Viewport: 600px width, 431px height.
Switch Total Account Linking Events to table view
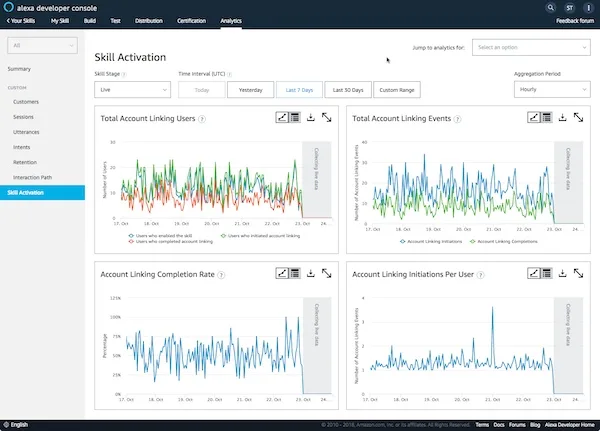click(x=546, y=118)
